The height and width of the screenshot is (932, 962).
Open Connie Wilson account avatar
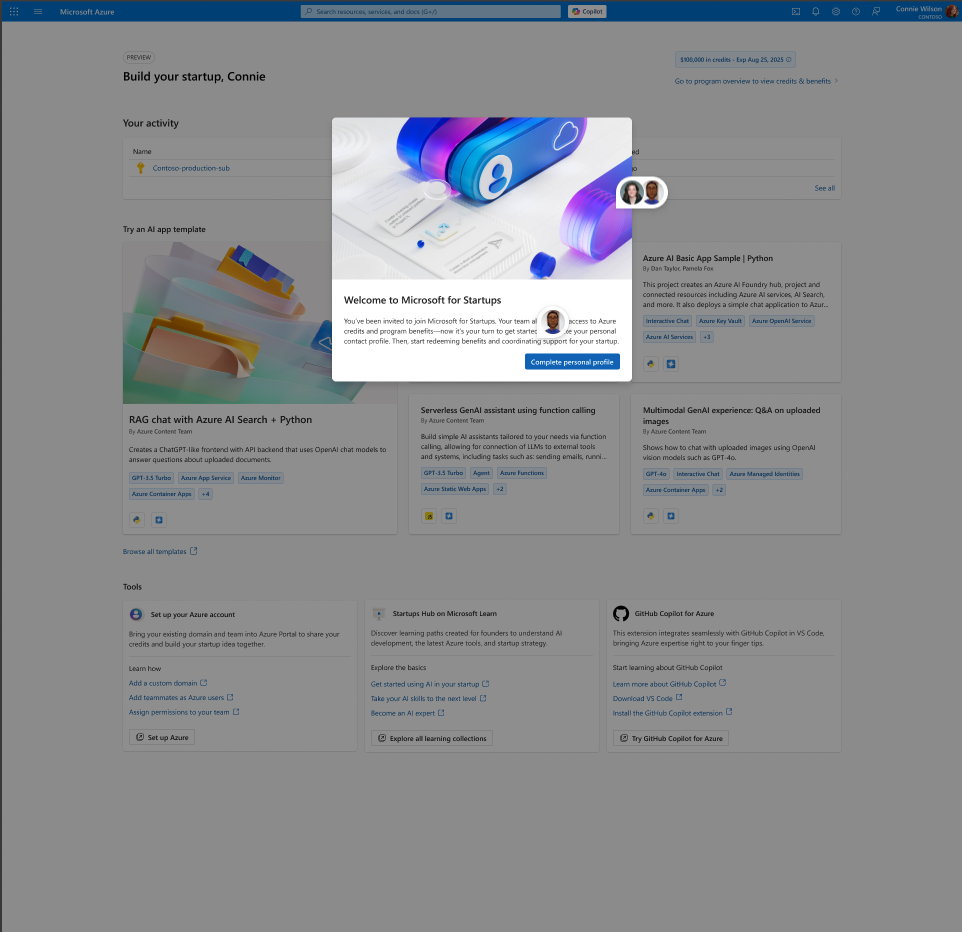[952, 12]
